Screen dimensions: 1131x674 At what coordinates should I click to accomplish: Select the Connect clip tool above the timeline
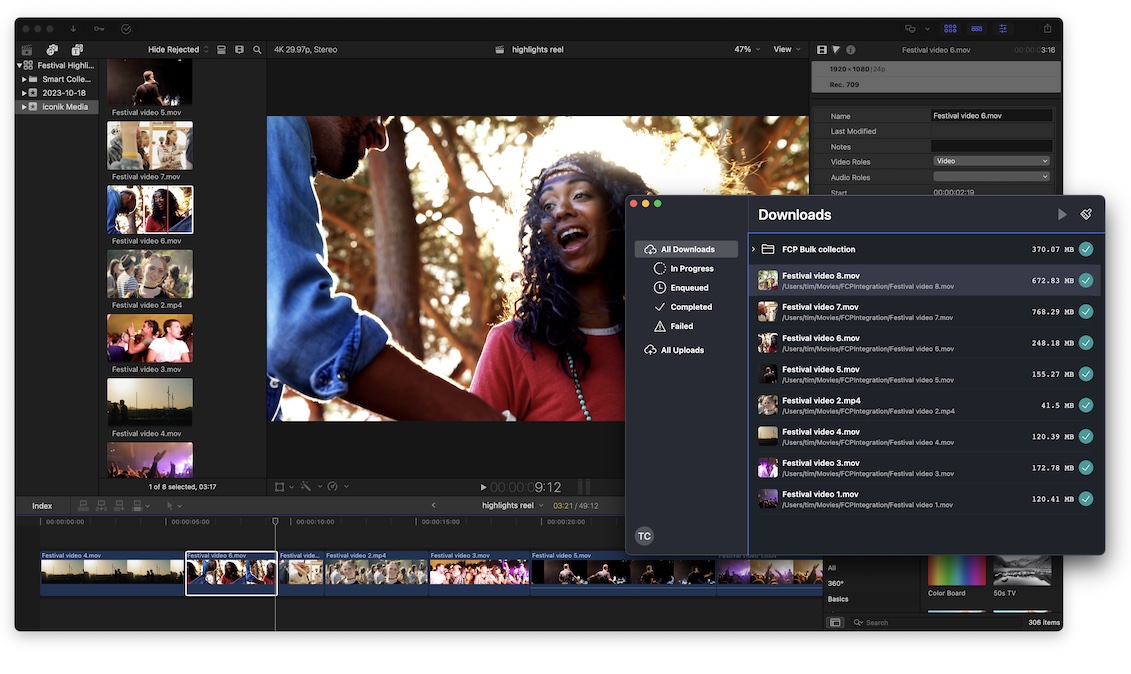(83, 506)
